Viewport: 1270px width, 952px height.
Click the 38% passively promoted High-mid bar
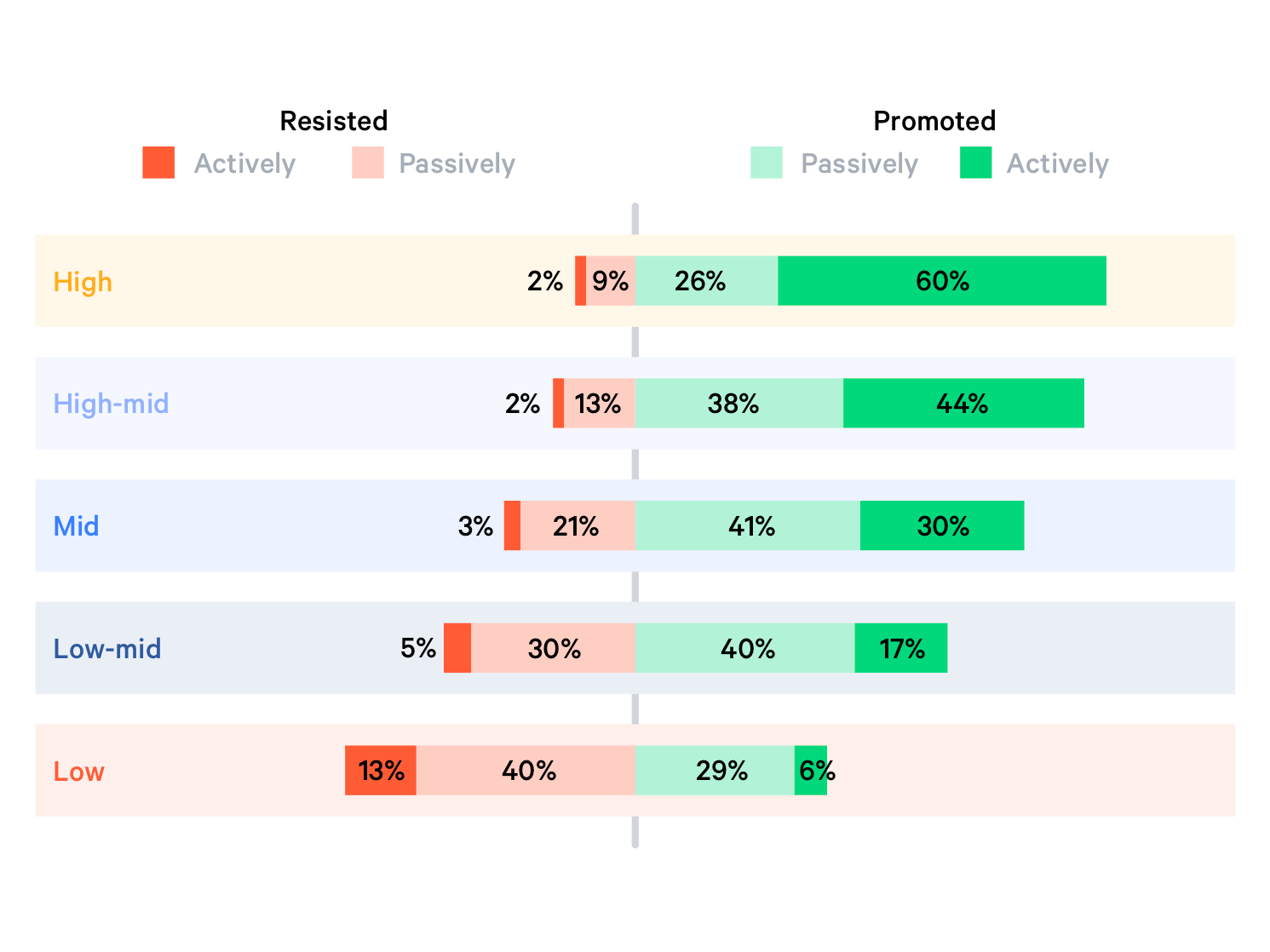(x=738, y=404)
